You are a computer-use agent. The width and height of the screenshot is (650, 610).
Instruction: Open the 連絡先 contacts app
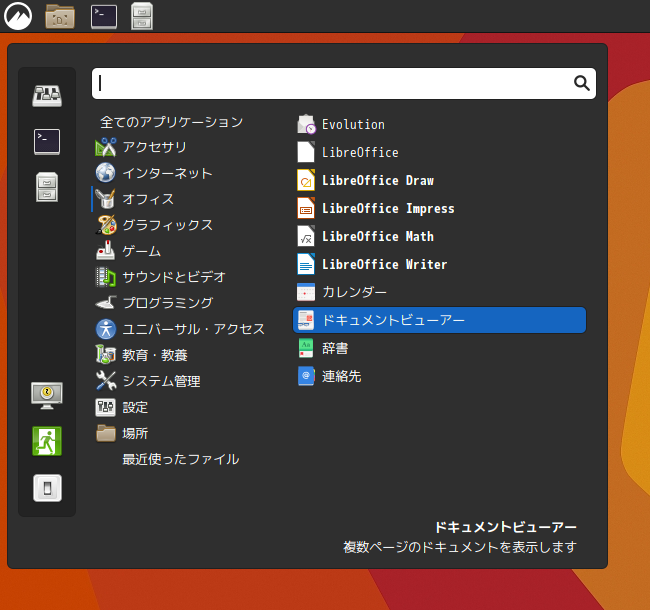point(439,376)
